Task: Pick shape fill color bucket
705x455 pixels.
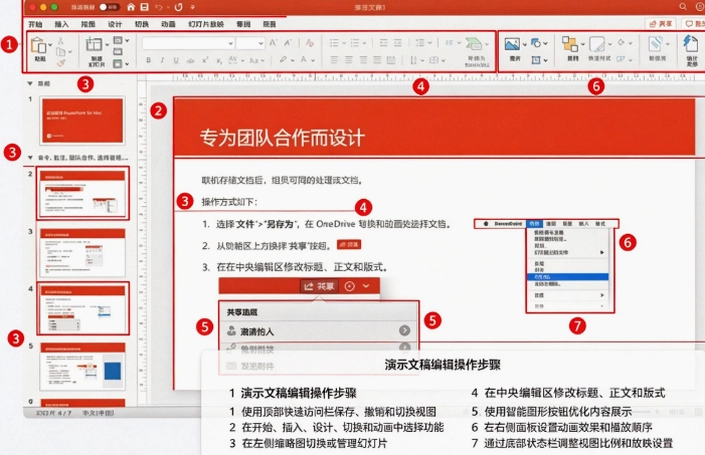Action: click(x=621, y=43)
